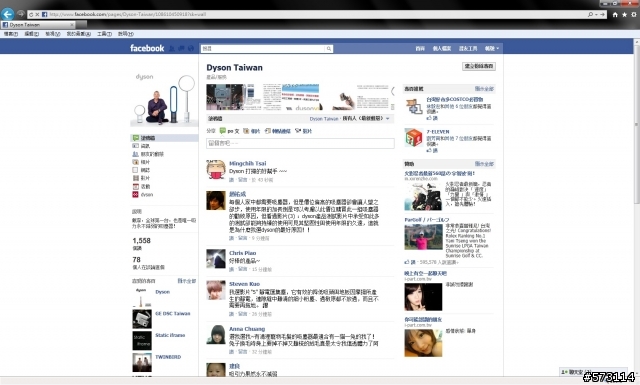The width and height of the screenshot is (640, 385).
Task: Like the Costco recommended page
Action: (x=432, y=118)
